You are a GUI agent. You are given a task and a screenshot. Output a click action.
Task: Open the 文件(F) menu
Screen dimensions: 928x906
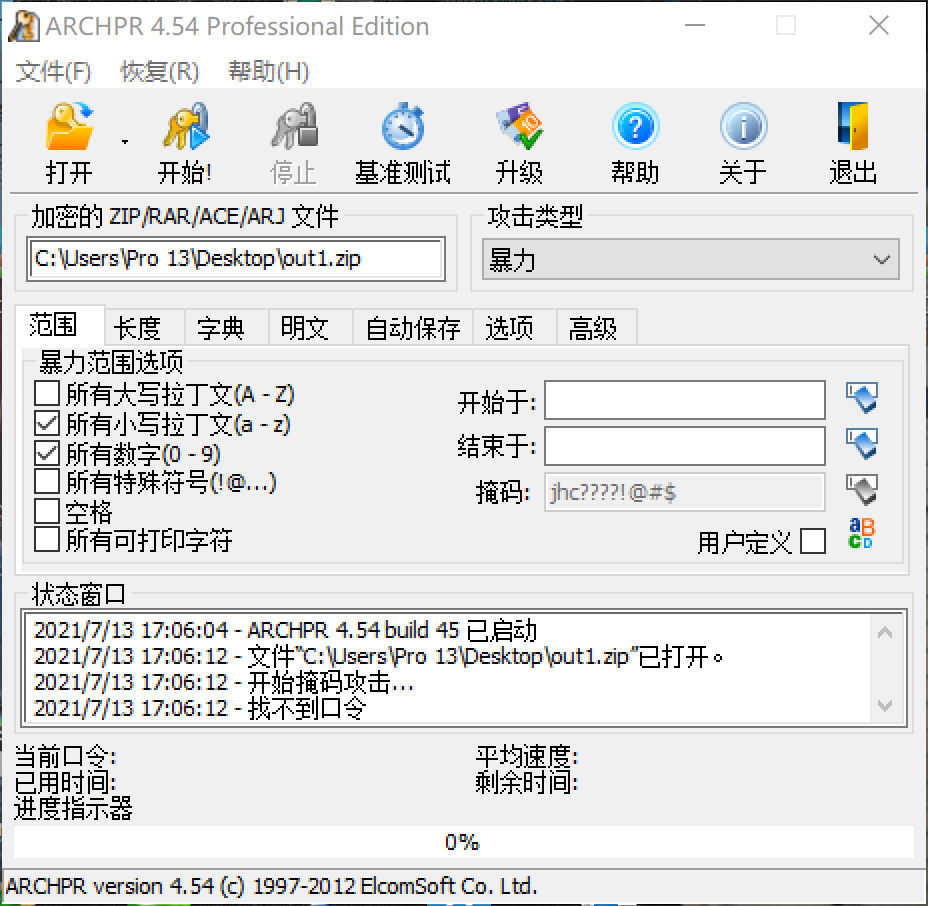coord(53,72)
